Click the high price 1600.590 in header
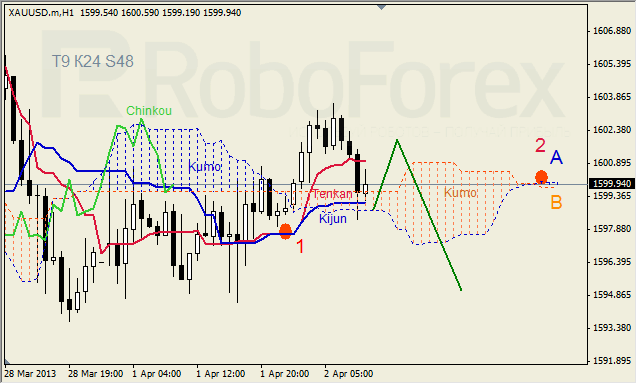Viewport: 637px width, 384px height. [x=140, y=13]
